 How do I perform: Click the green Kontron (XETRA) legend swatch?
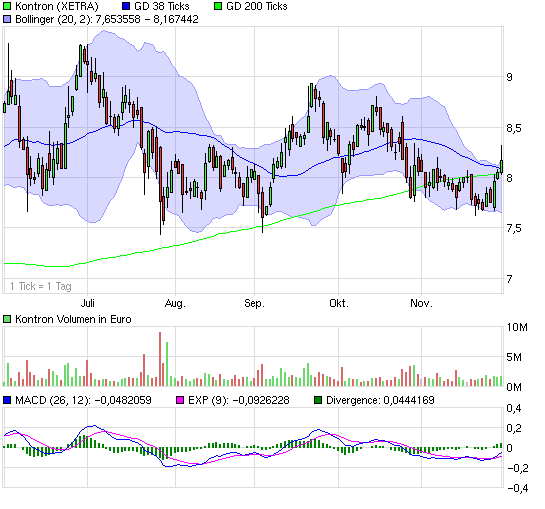tap(7, 6)
